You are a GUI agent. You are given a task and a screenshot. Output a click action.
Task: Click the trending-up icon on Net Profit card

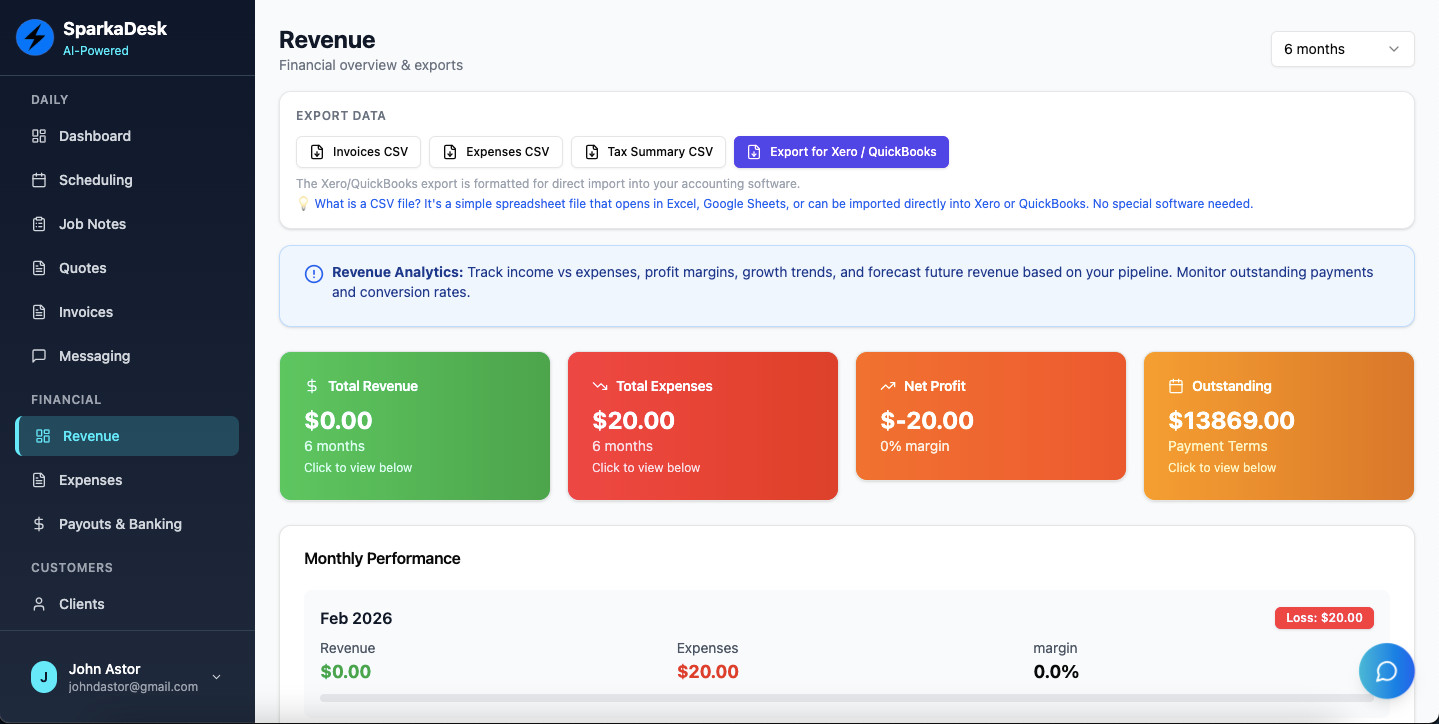click(888, 386)
